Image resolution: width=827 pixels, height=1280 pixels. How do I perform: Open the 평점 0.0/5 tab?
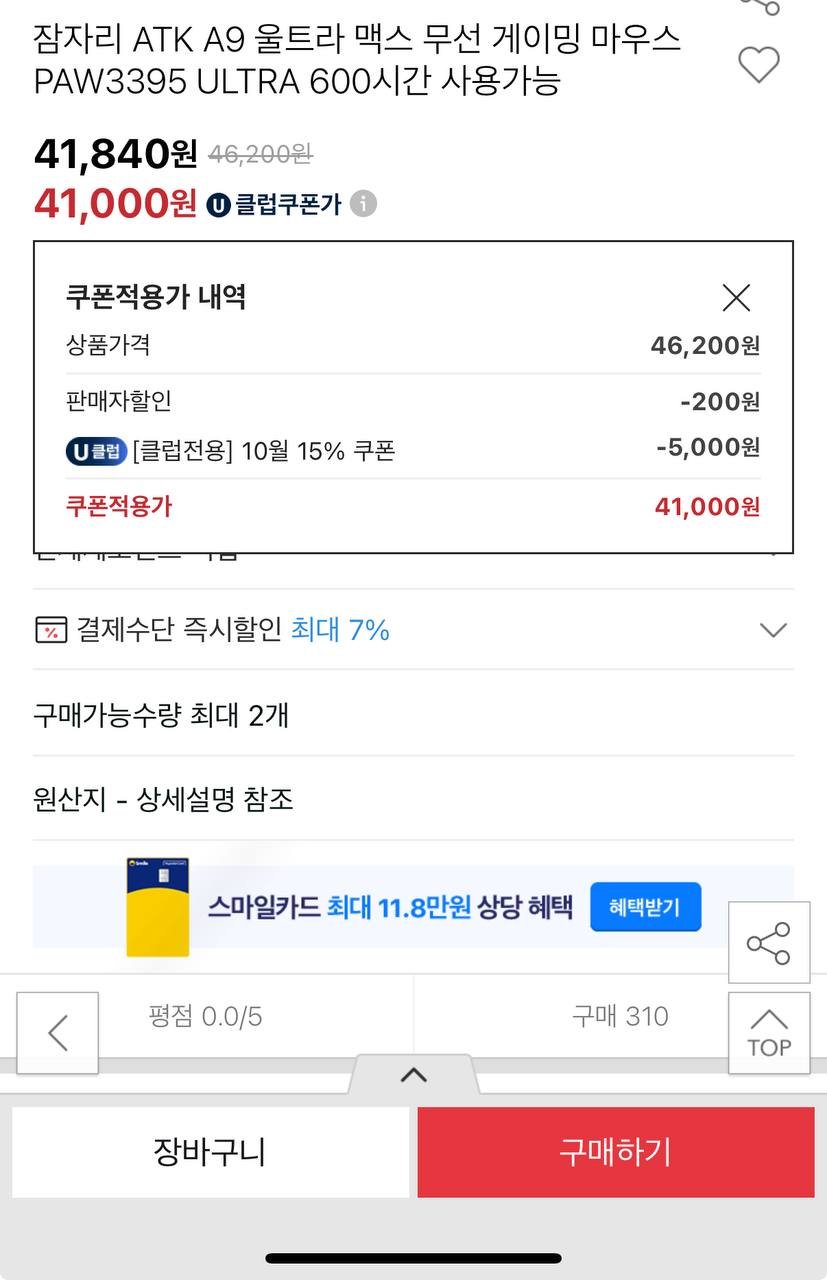[x=206, y=1017]
